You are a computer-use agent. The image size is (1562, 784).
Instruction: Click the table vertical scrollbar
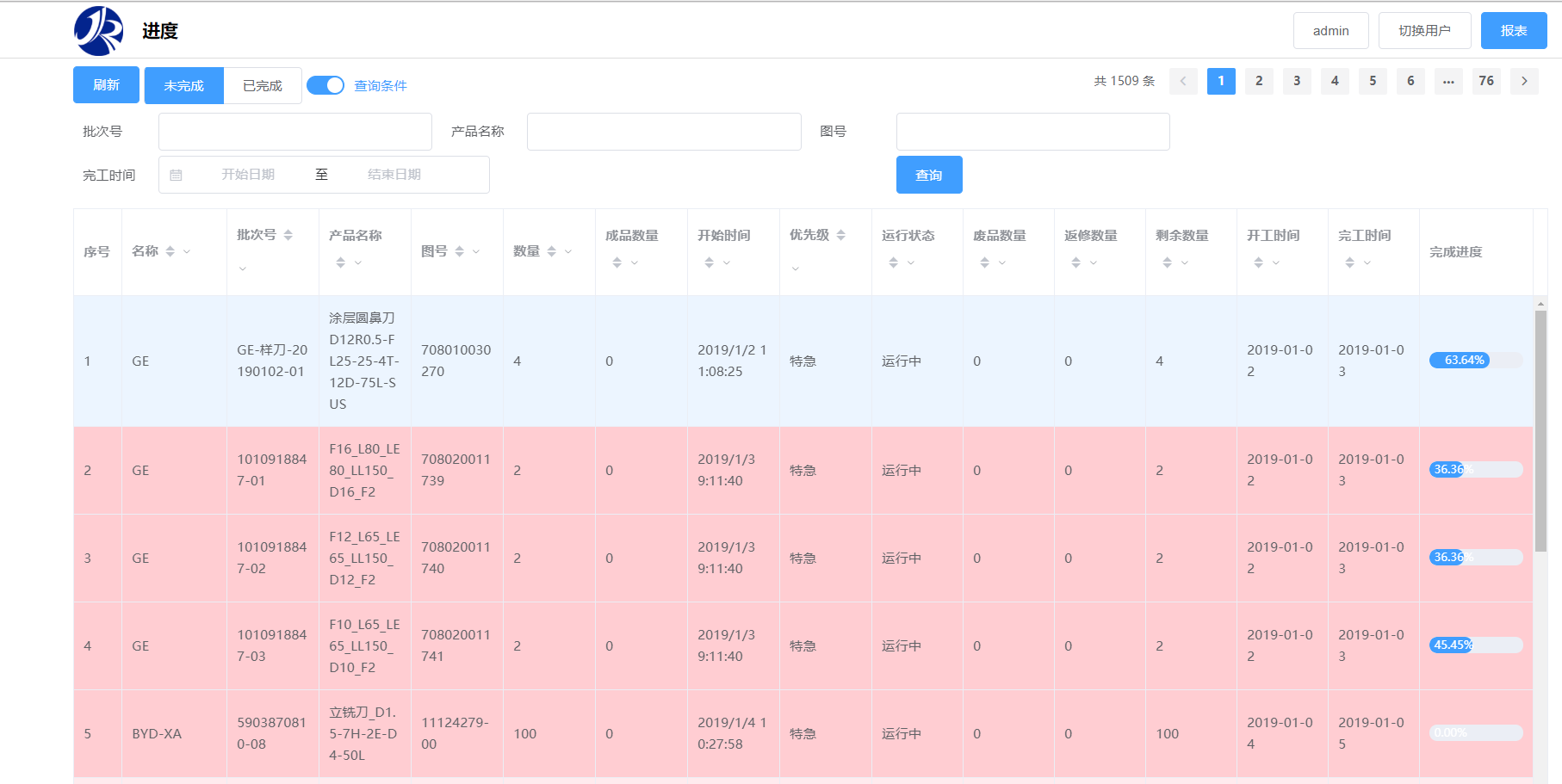pyautogui.click(x=1540, y=430)
